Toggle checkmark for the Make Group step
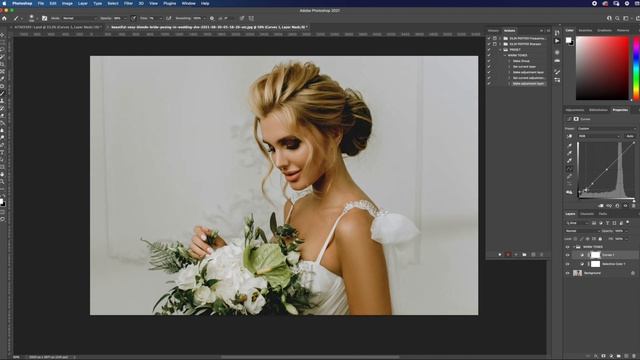Image resolution: width=640 pixels, height=360 pixels. [x=489, y=61]
